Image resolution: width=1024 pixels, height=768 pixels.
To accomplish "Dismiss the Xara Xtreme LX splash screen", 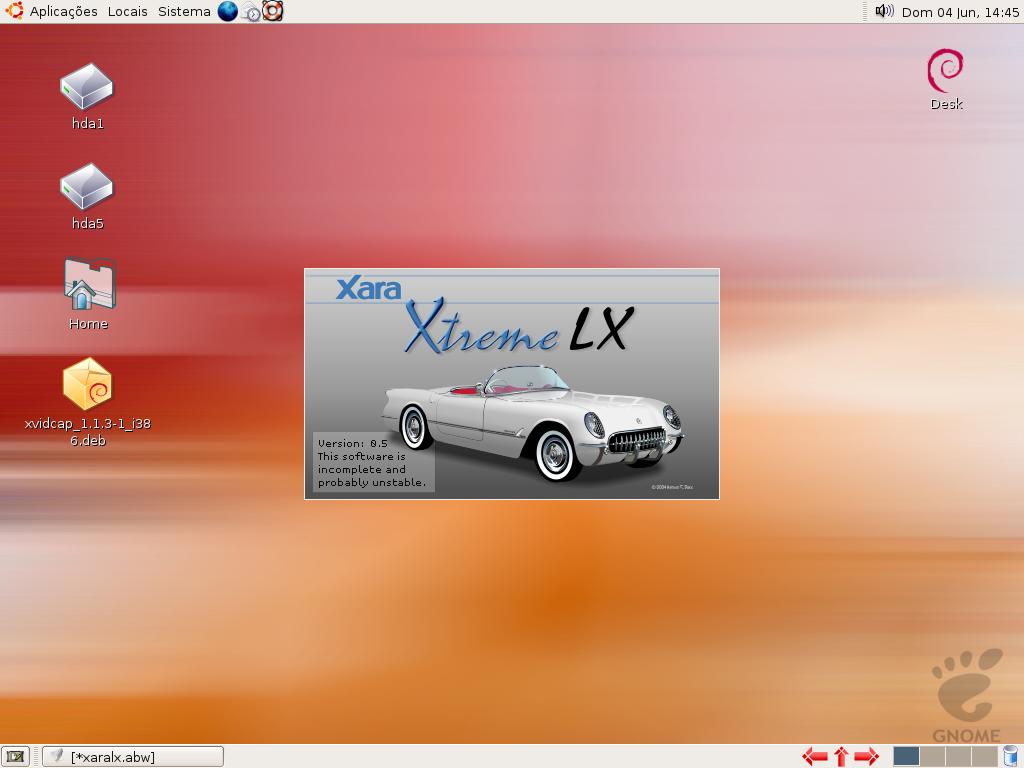I will [x=512, y=384].
